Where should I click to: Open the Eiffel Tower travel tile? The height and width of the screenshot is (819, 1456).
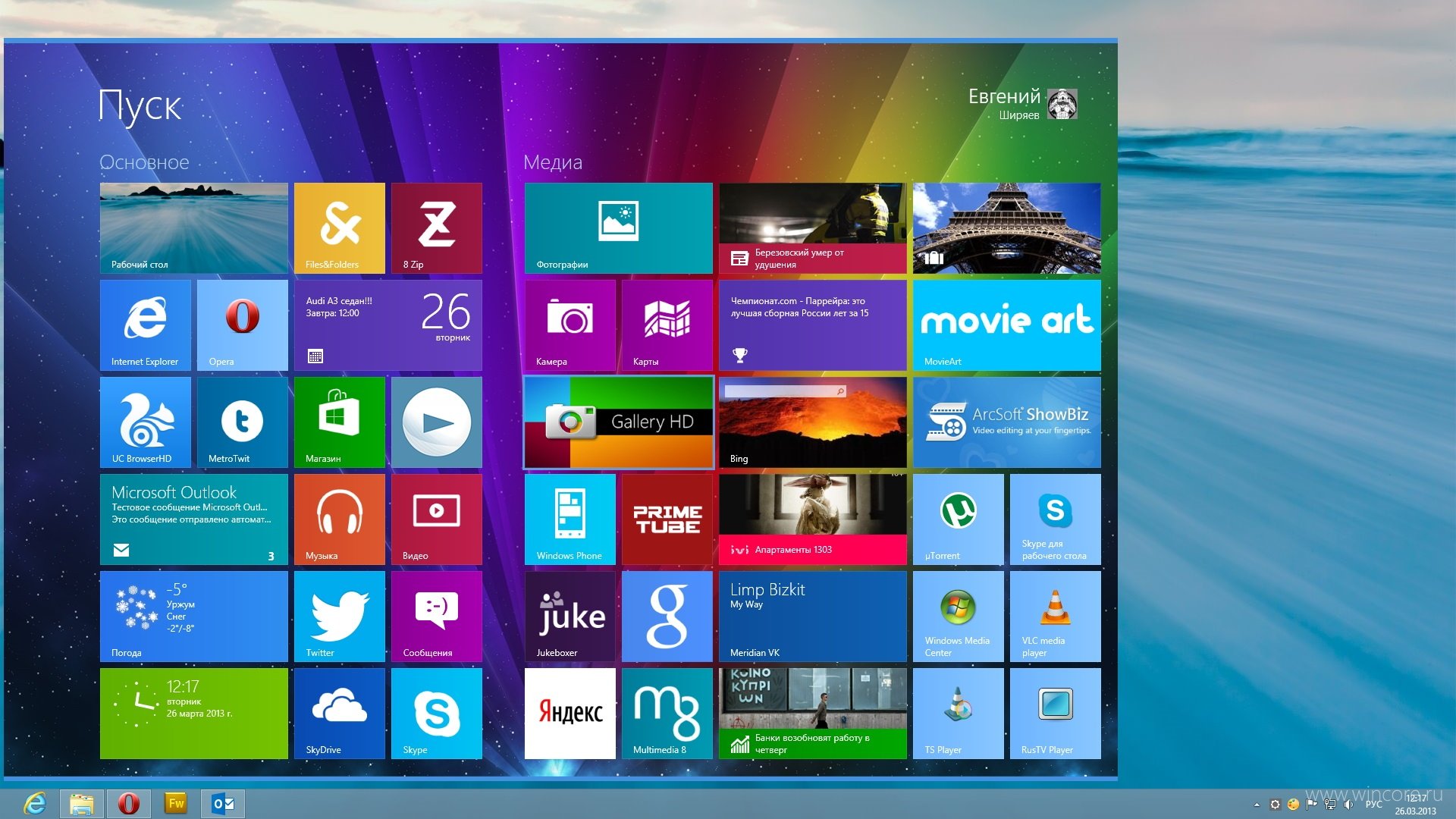pyautogui.click(x=1006, y=228)
